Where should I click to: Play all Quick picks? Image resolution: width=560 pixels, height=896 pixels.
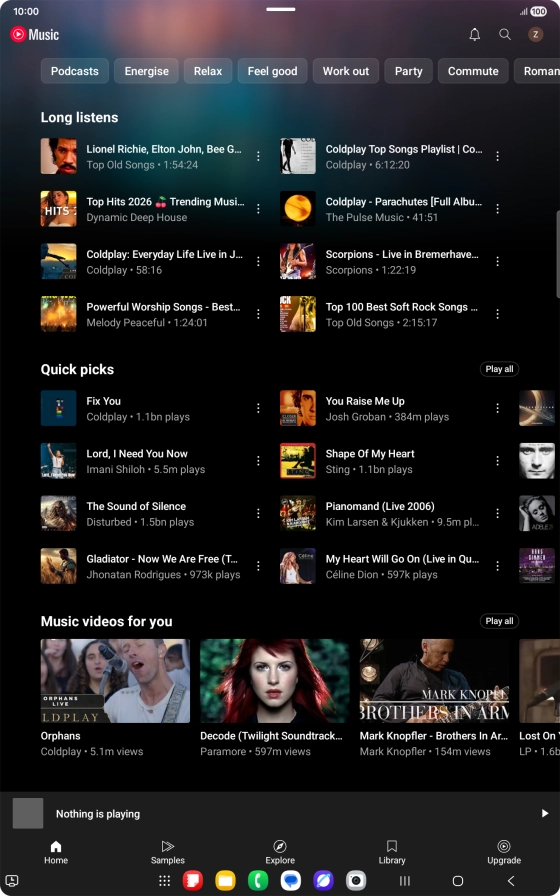[x=499, y=369]
